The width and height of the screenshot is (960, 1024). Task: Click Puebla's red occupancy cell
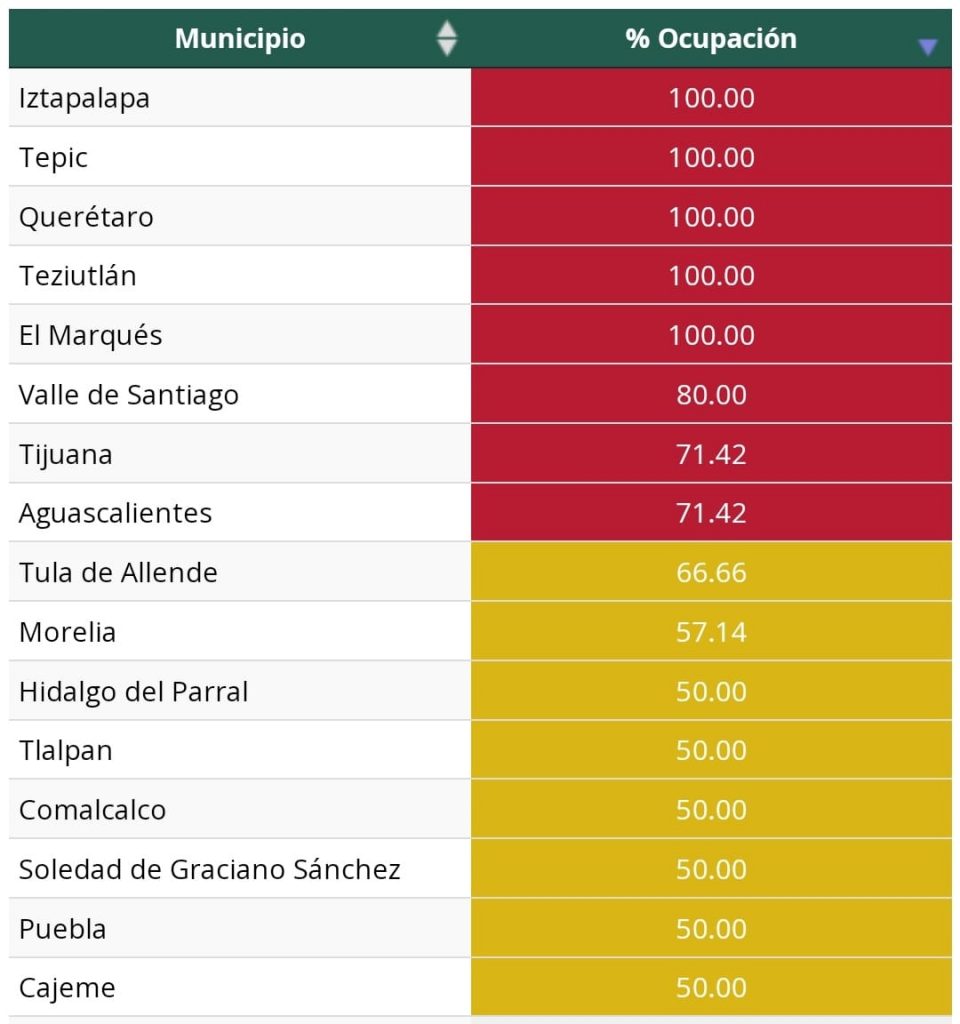[x=712, y=927]
